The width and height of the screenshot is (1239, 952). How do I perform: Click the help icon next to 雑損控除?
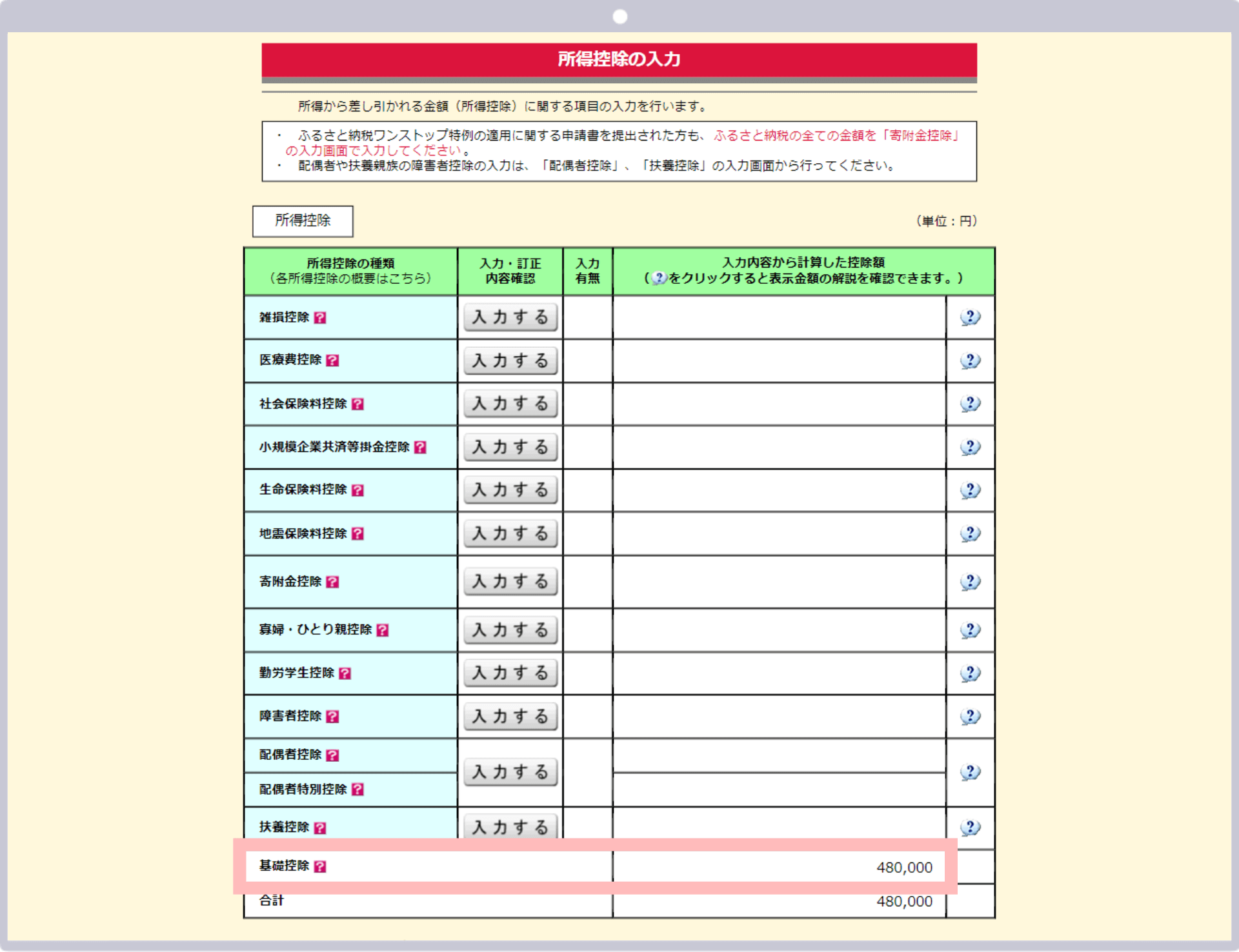[x=320, y=317]
